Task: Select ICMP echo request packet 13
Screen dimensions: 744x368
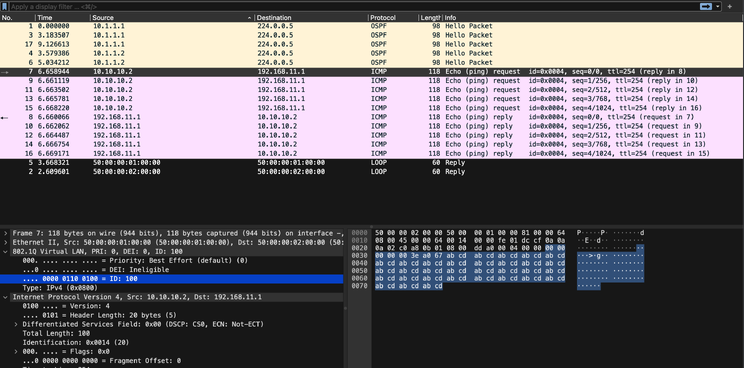Action: click(x=372, y=99)
